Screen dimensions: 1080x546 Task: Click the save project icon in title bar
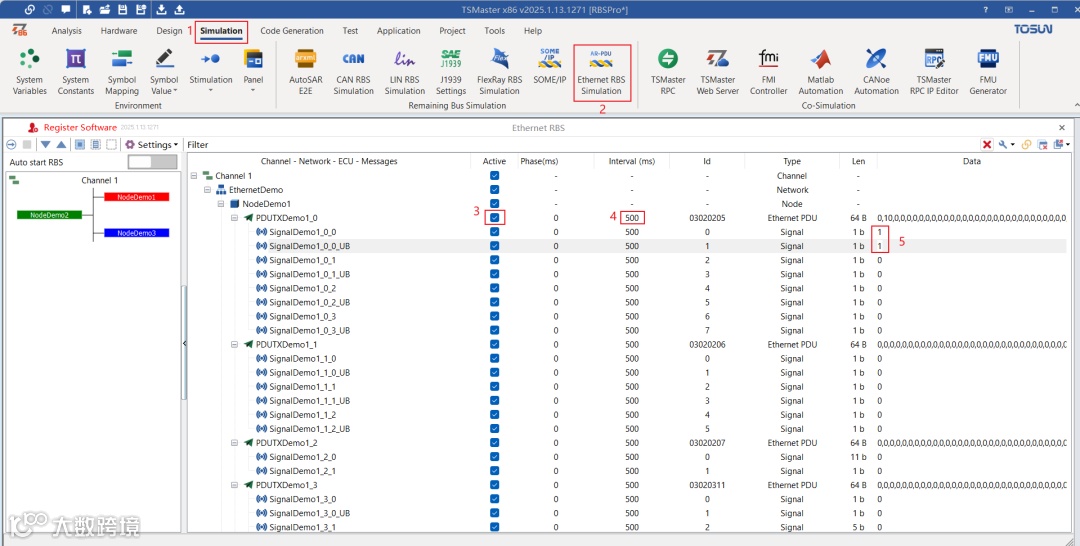point(123,10)
